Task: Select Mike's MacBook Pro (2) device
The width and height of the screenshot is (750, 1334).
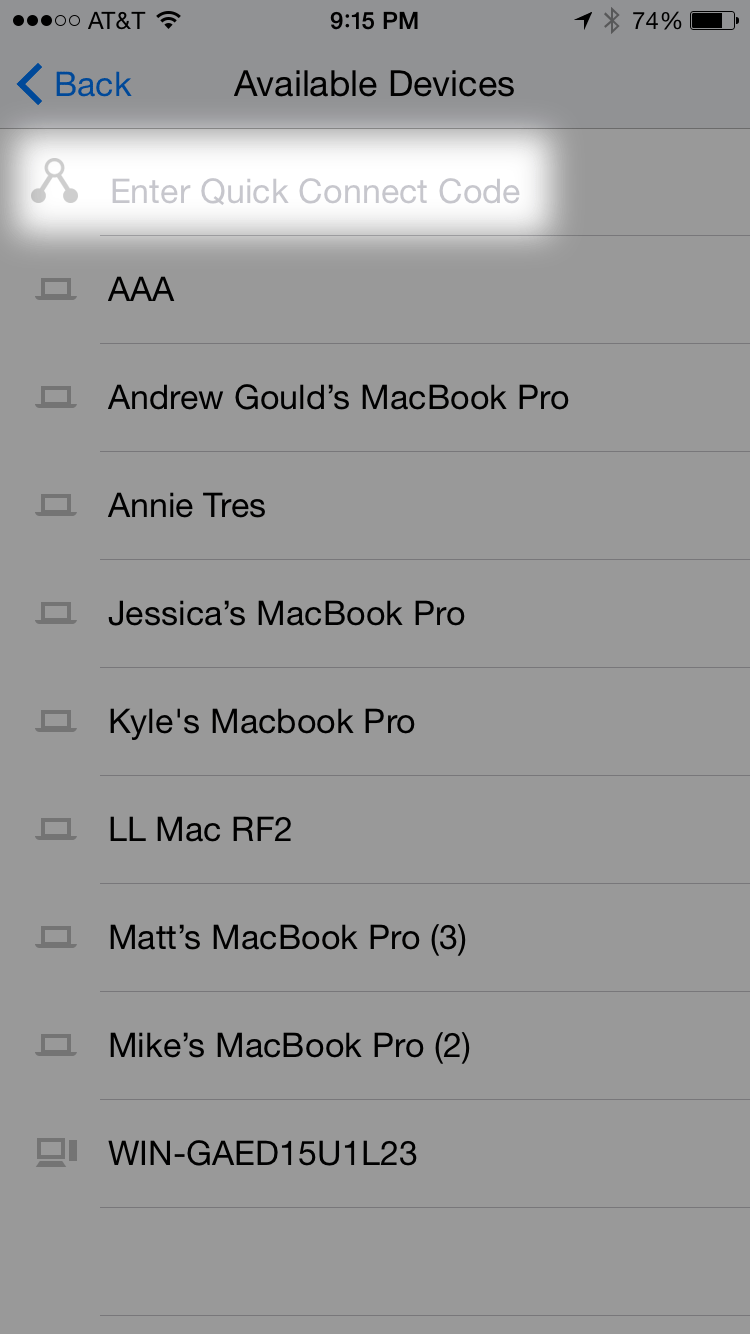Action: click(289, 1046)
